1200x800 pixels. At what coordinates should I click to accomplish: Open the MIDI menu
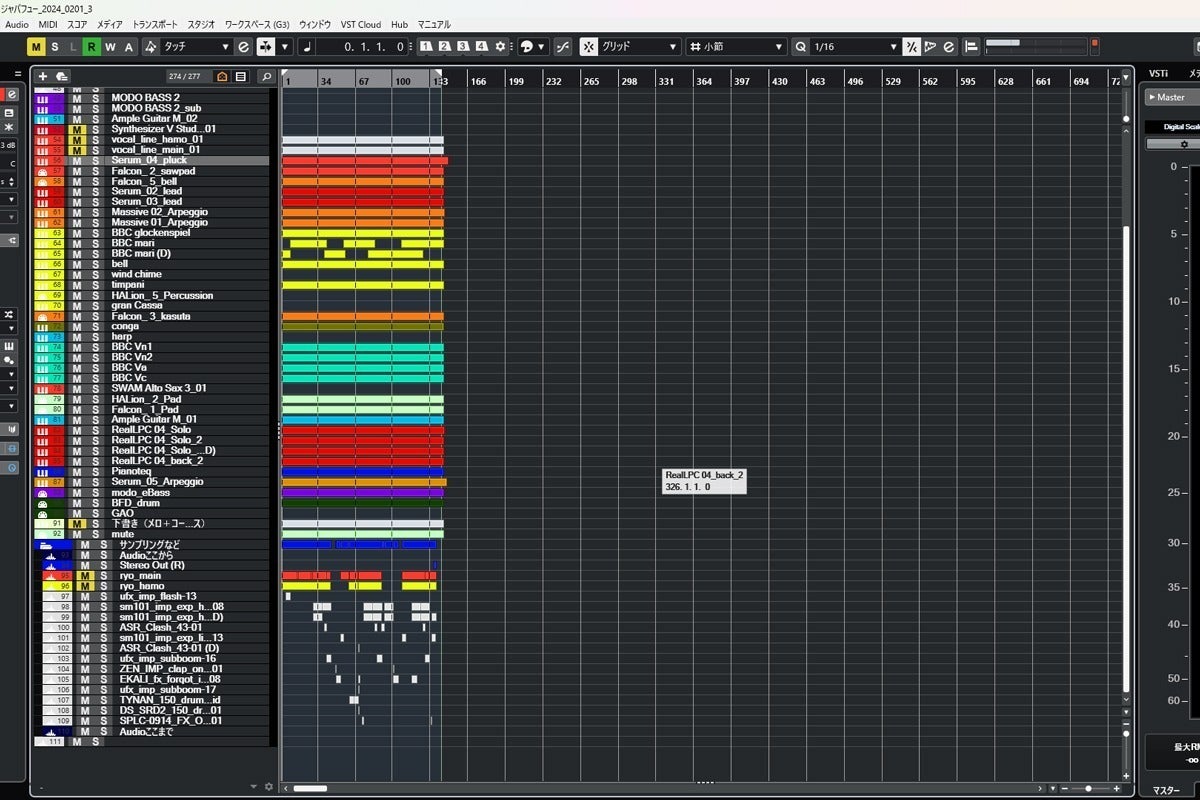(x=48, y=24)
